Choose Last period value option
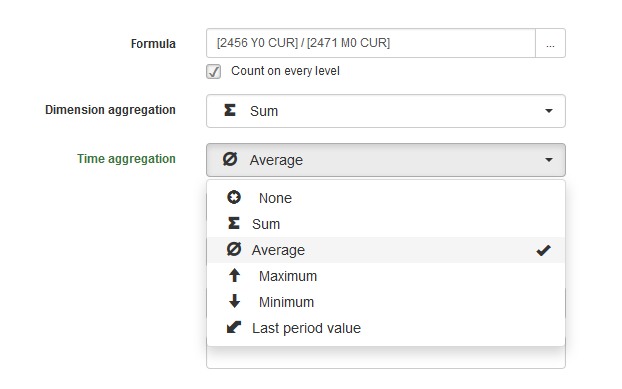The height and width of the screenshot is (389, 622). 386,328
